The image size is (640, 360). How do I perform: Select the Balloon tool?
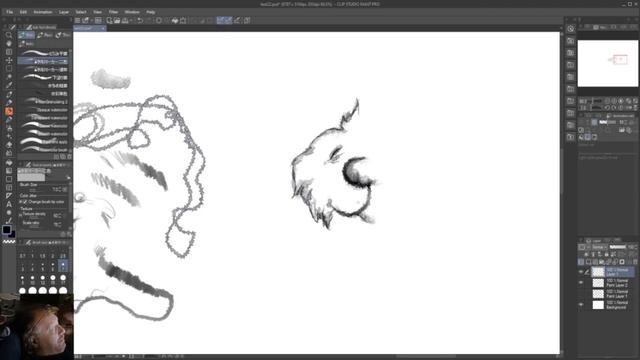coord(9,213)
